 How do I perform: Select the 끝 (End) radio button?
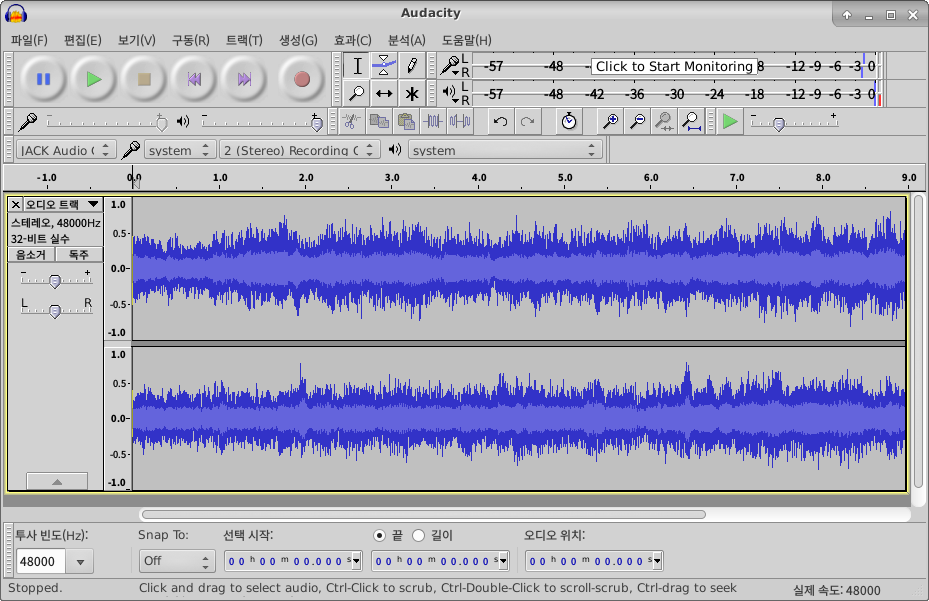coord(379,535)
